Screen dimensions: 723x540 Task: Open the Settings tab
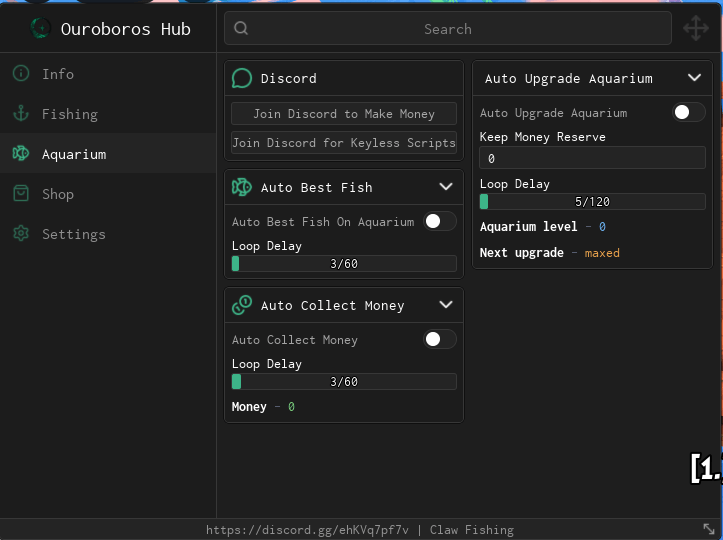[x=108, y=234]
